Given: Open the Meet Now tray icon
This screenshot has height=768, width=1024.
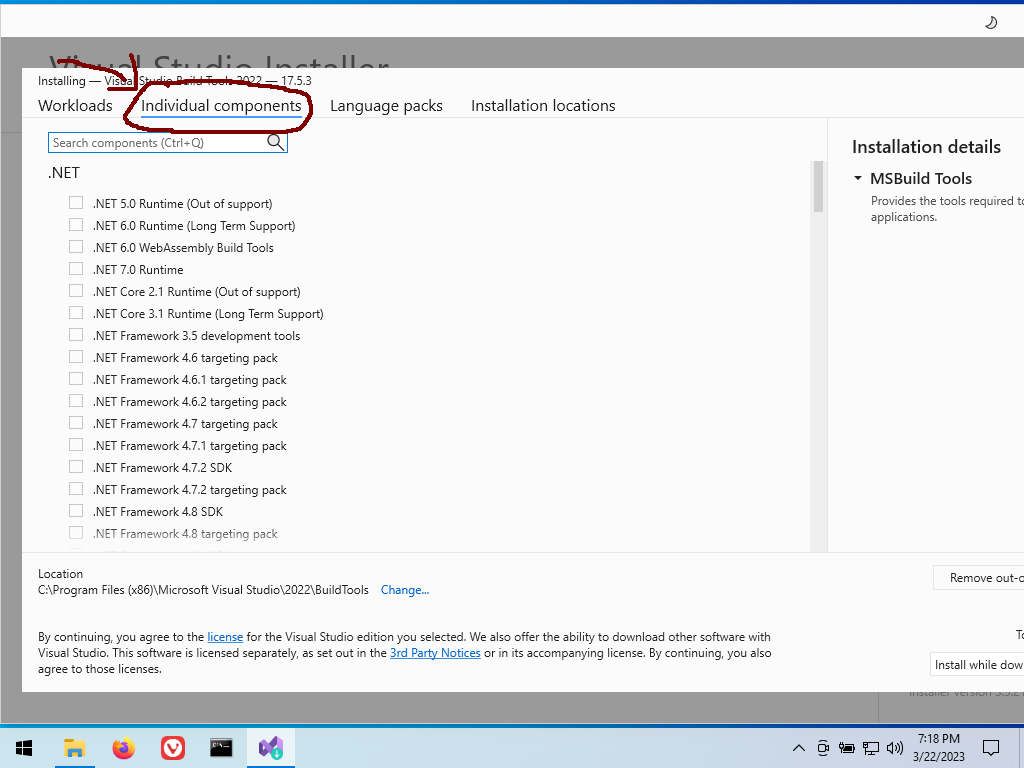Looking at the screenshot, I should (x=823, y=748).
